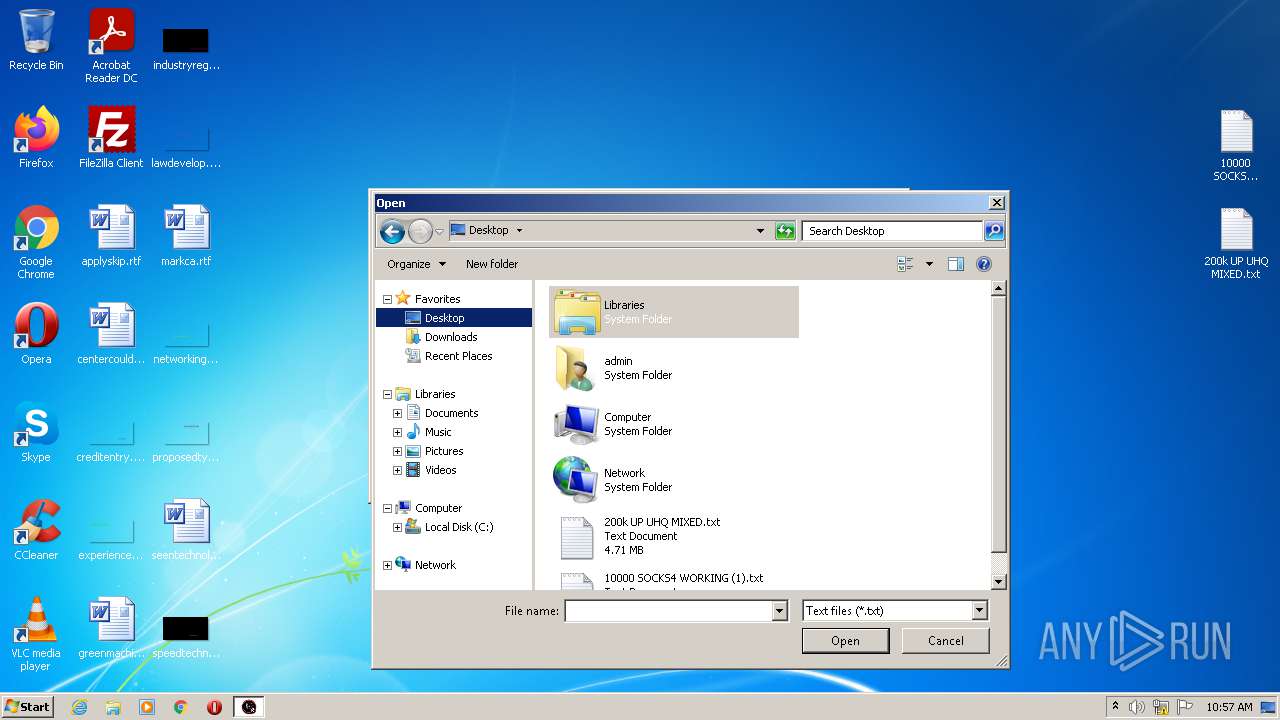Click the search magnifier icon
Screen dimensions: 1280x720
click(993, 231)
